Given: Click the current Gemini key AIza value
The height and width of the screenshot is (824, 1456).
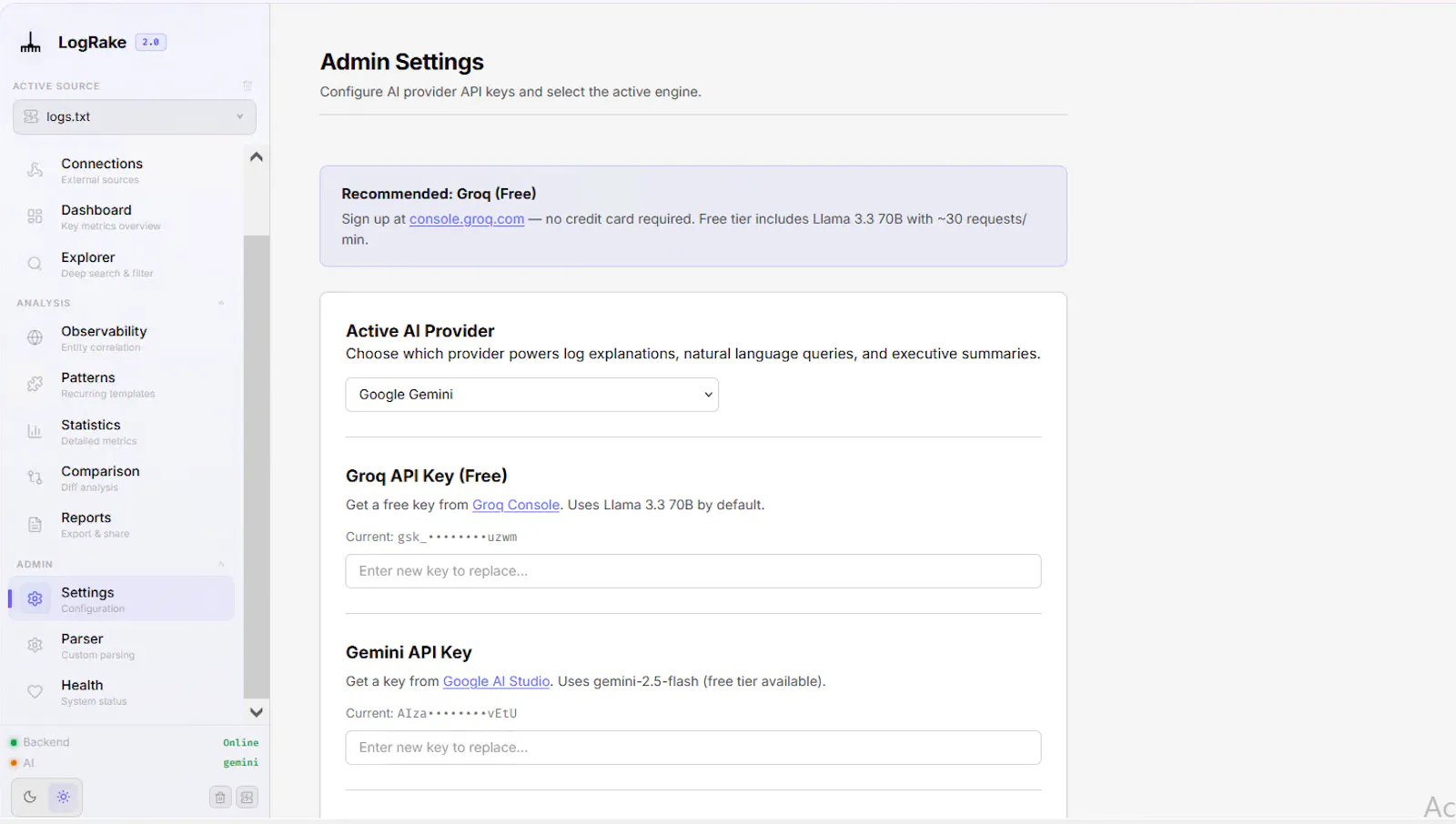Looking at the screenshot, I should pos(457,714).
